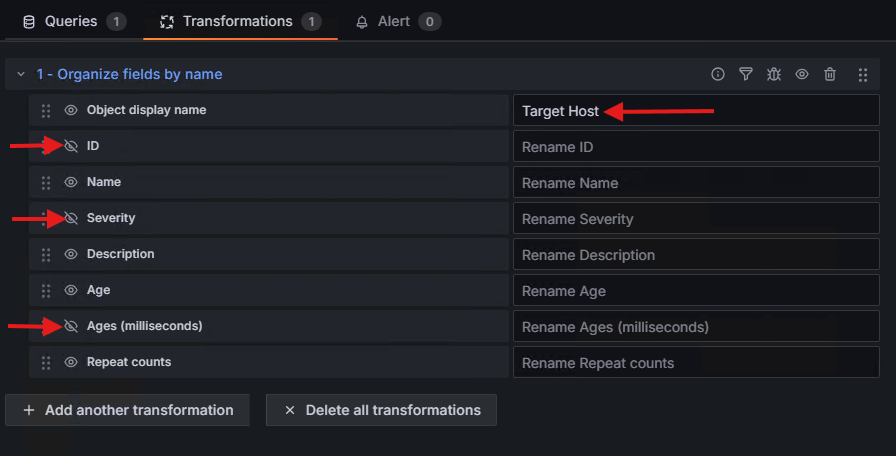This screenshot has width=896, height=456.
Task: Click the filter icon on transformation row
Action: click(746, 74)
